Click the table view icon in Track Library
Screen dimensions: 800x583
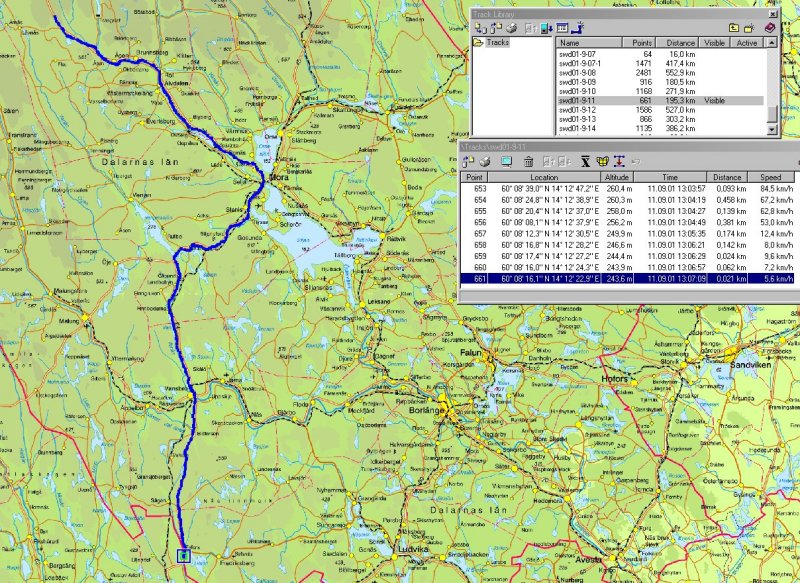(x=561, y=28)
